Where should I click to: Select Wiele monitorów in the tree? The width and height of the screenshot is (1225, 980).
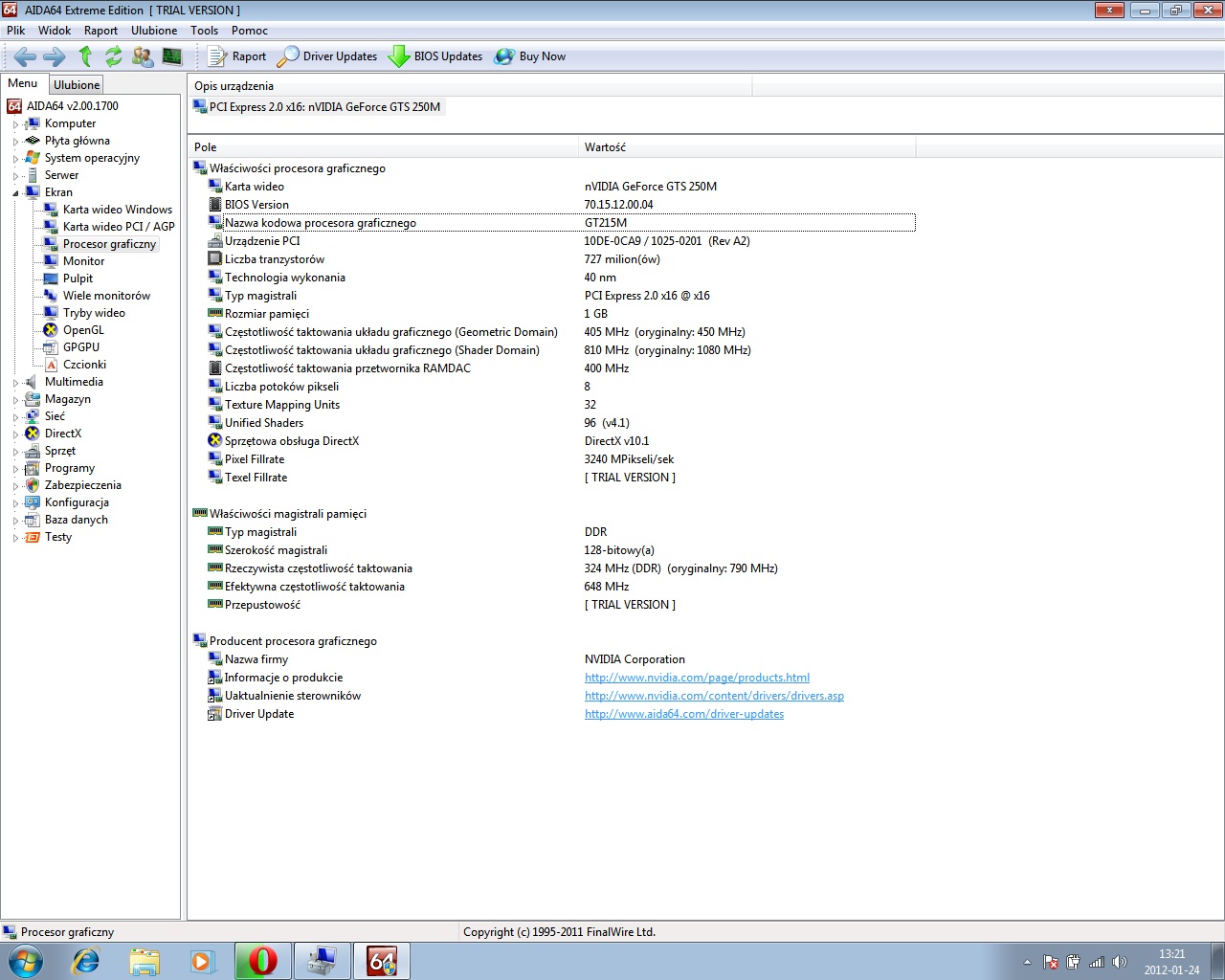click(107, 296)
